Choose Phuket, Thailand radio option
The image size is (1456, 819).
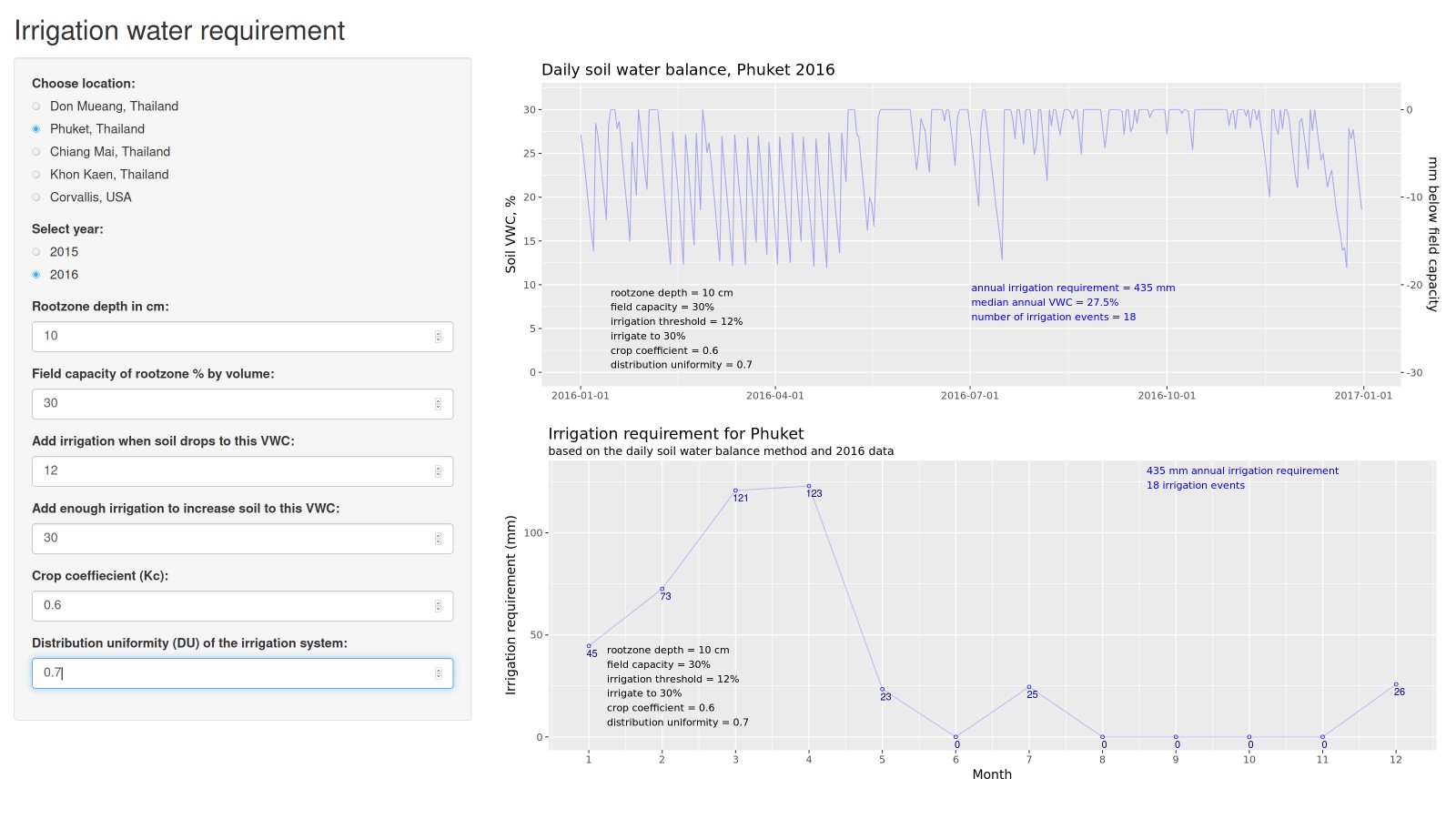(x=36, y=129)
